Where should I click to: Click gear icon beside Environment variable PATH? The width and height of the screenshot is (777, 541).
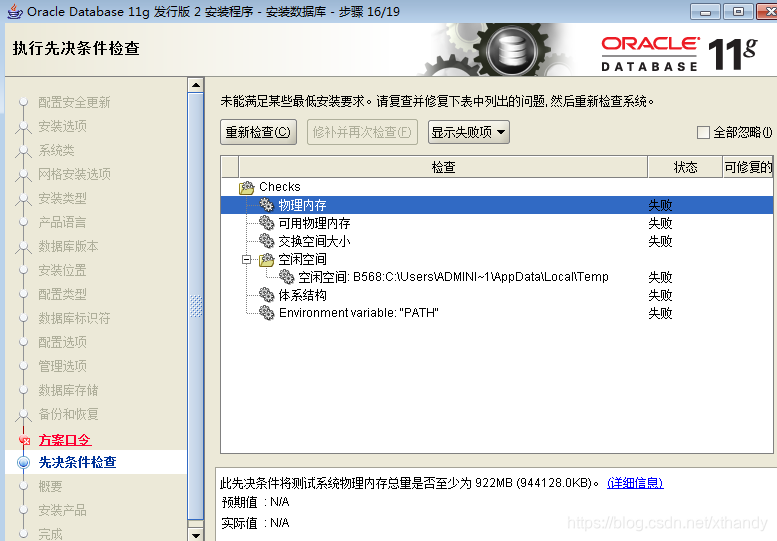(267, 313)
